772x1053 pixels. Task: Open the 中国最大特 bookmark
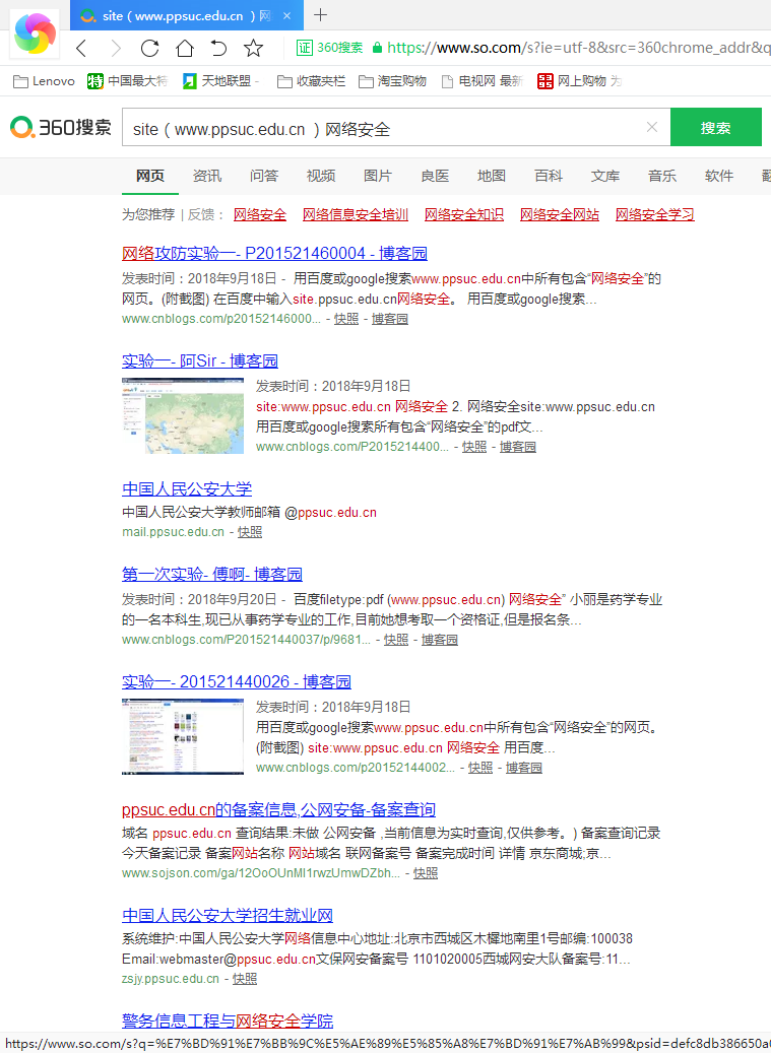(x=127, y=81)
